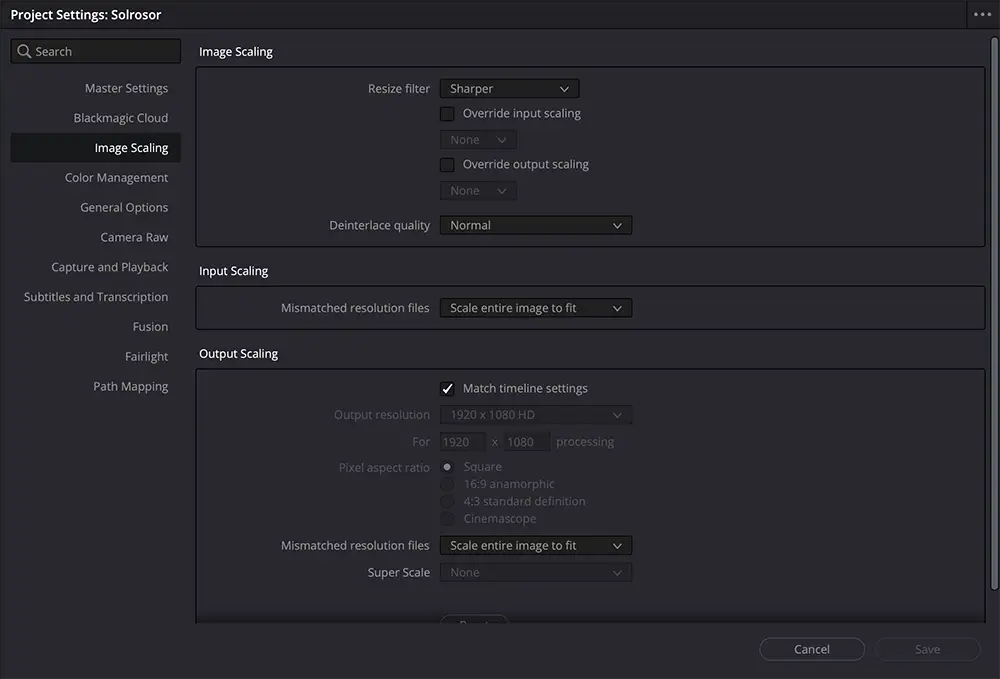Open Output Scaling mismatched resolution dropdown

click(536, 546)
